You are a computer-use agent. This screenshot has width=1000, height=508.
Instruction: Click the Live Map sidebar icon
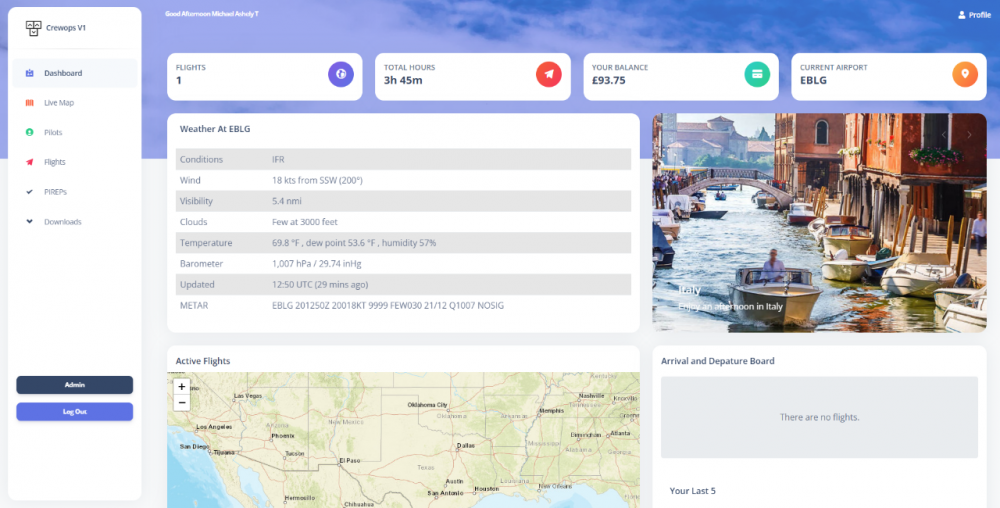pyautogui.click(x=29, y=103)
